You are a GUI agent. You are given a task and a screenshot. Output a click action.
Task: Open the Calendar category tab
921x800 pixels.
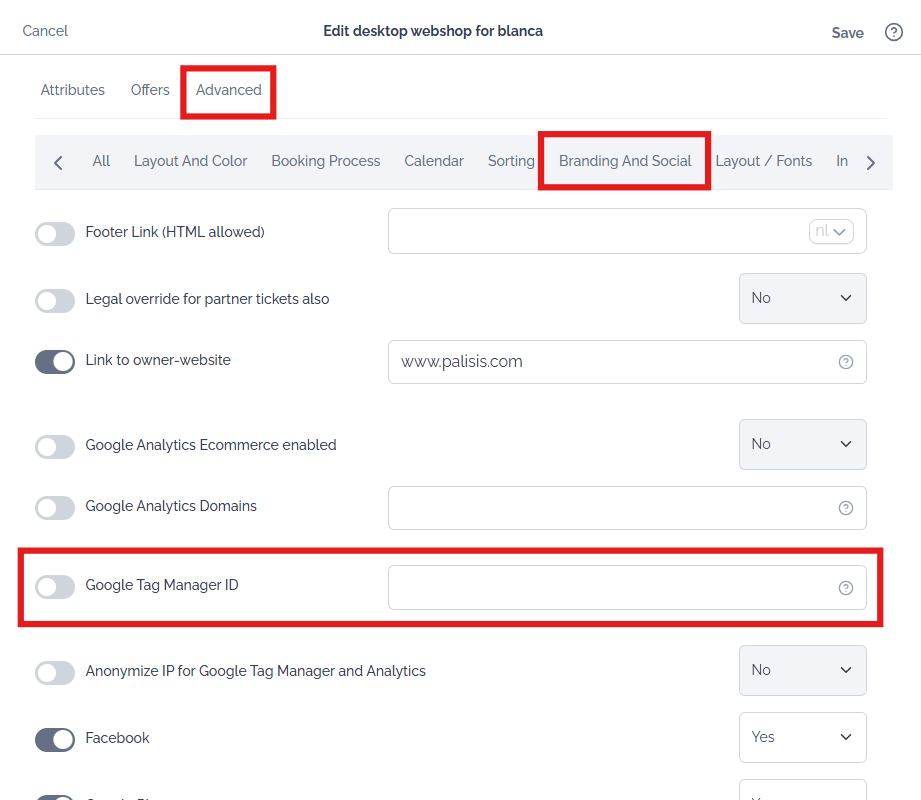433,161
